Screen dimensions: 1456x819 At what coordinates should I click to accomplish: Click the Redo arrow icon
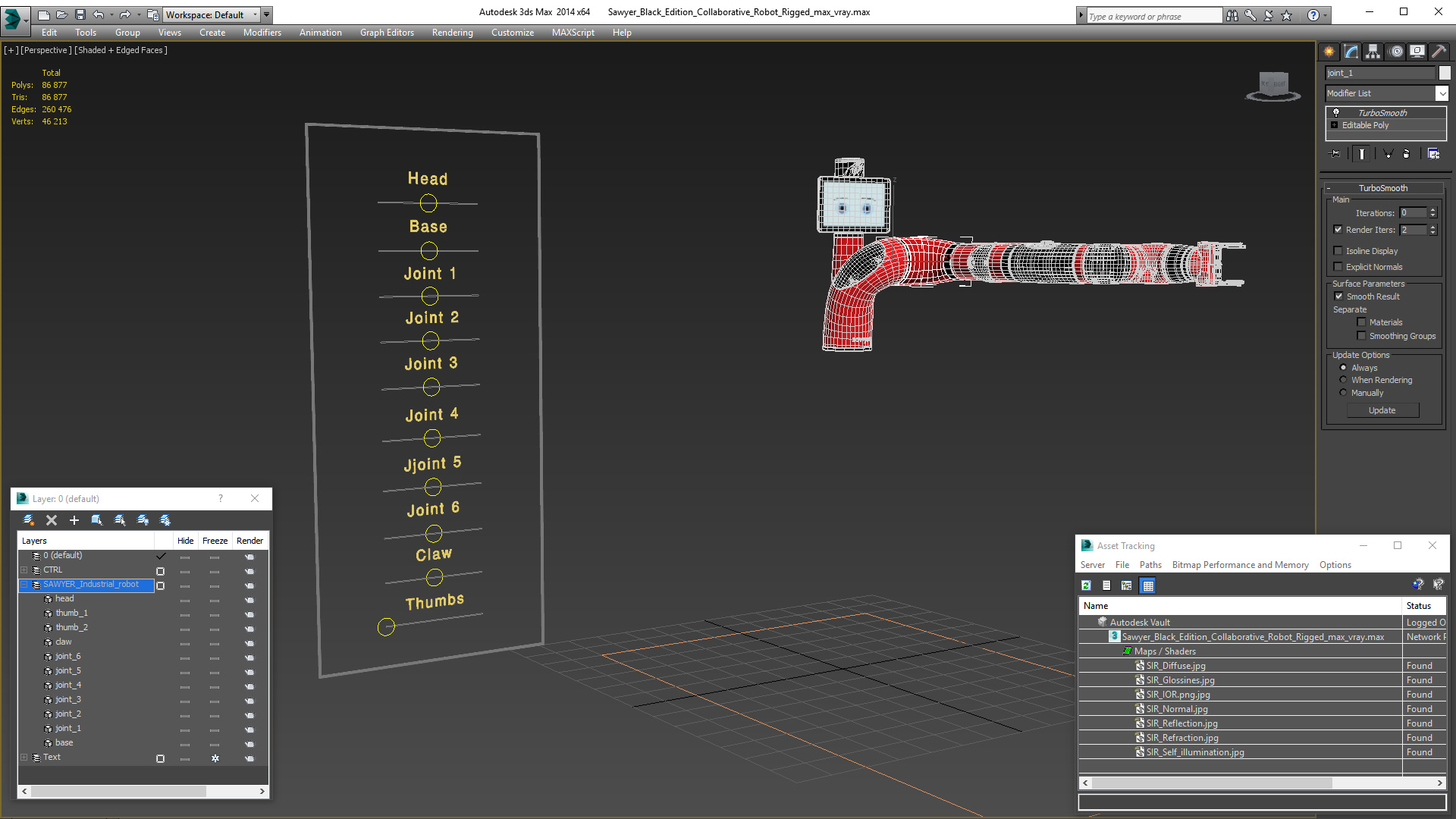click(x=125, y=14)
